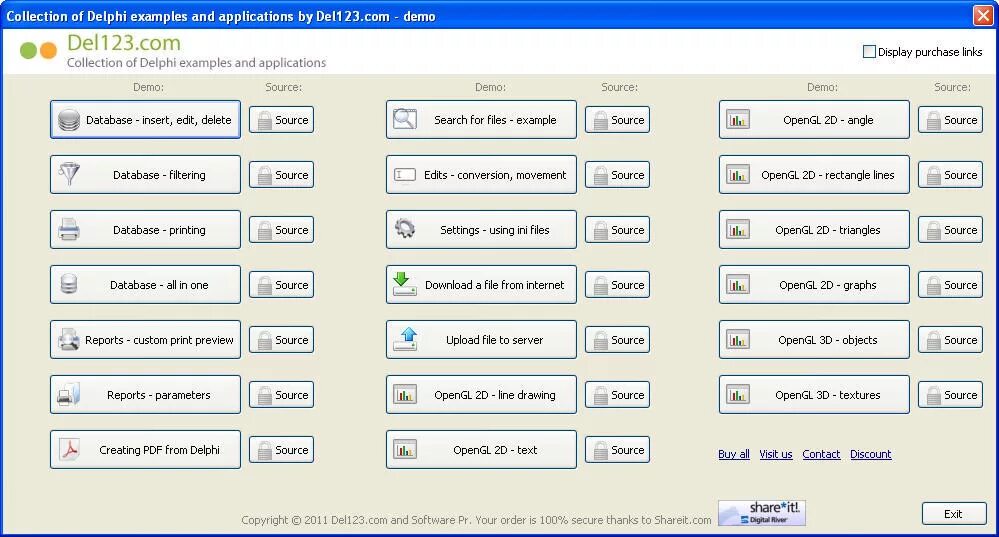This screenshot has width=999, height=537.
Task: Open Source for Edits - conversion, movement
Action: tap(617, 175)
